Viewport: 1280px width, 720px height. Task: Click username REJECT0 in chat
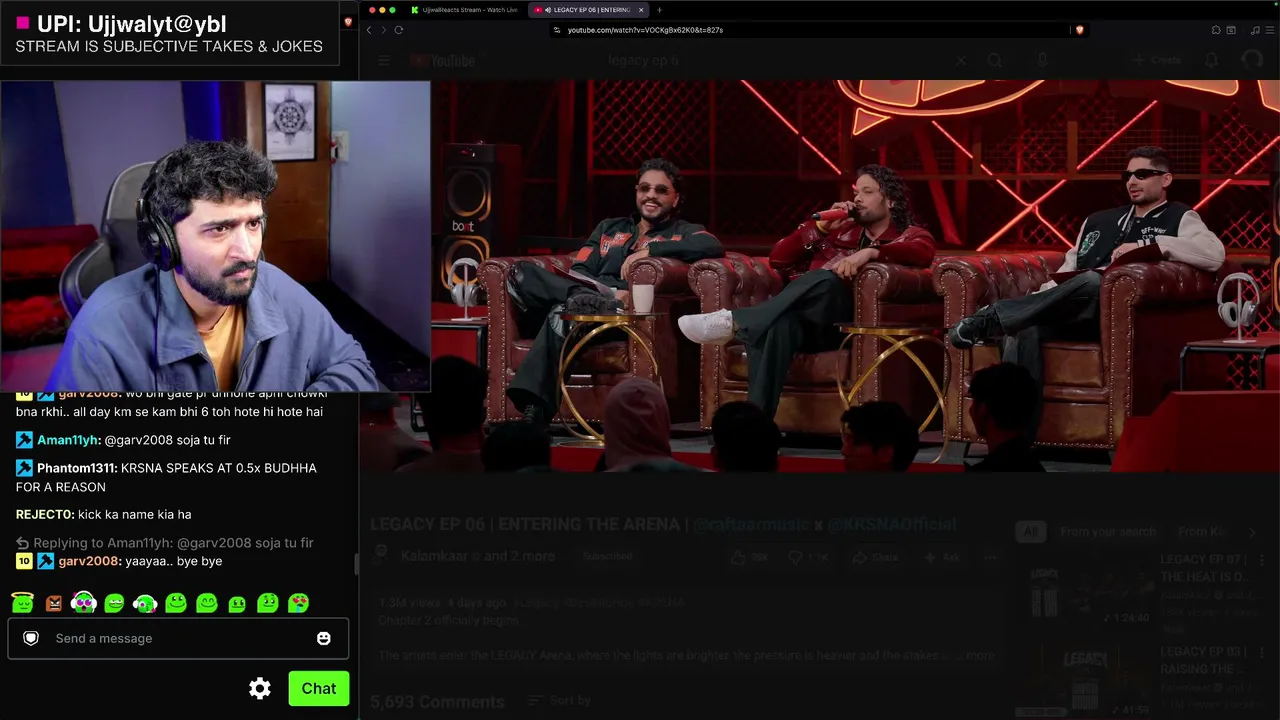tap(45, 514)
